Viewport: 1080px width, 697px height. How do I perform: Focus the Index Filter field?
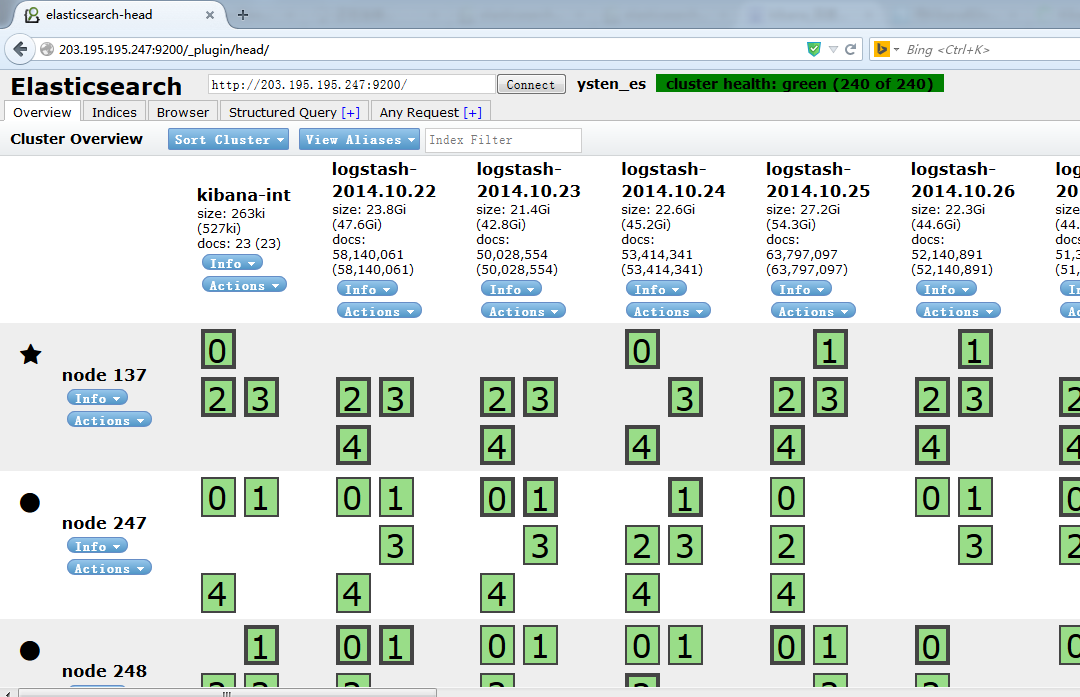pos(503,140)
